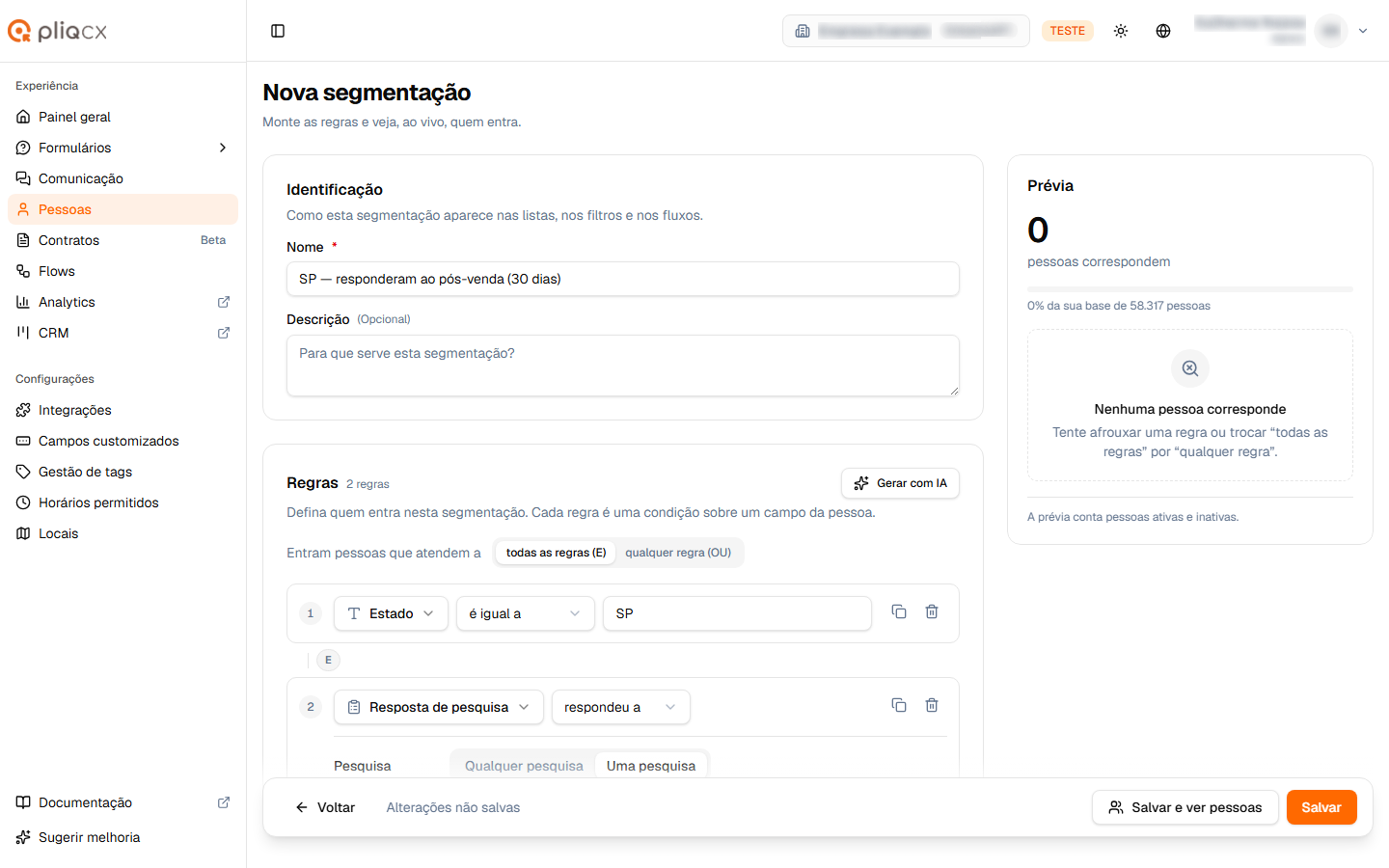Delete the Resposta de pesquisa rule
The width and height of the screenshot is (1389, 868).
point(932,705)
